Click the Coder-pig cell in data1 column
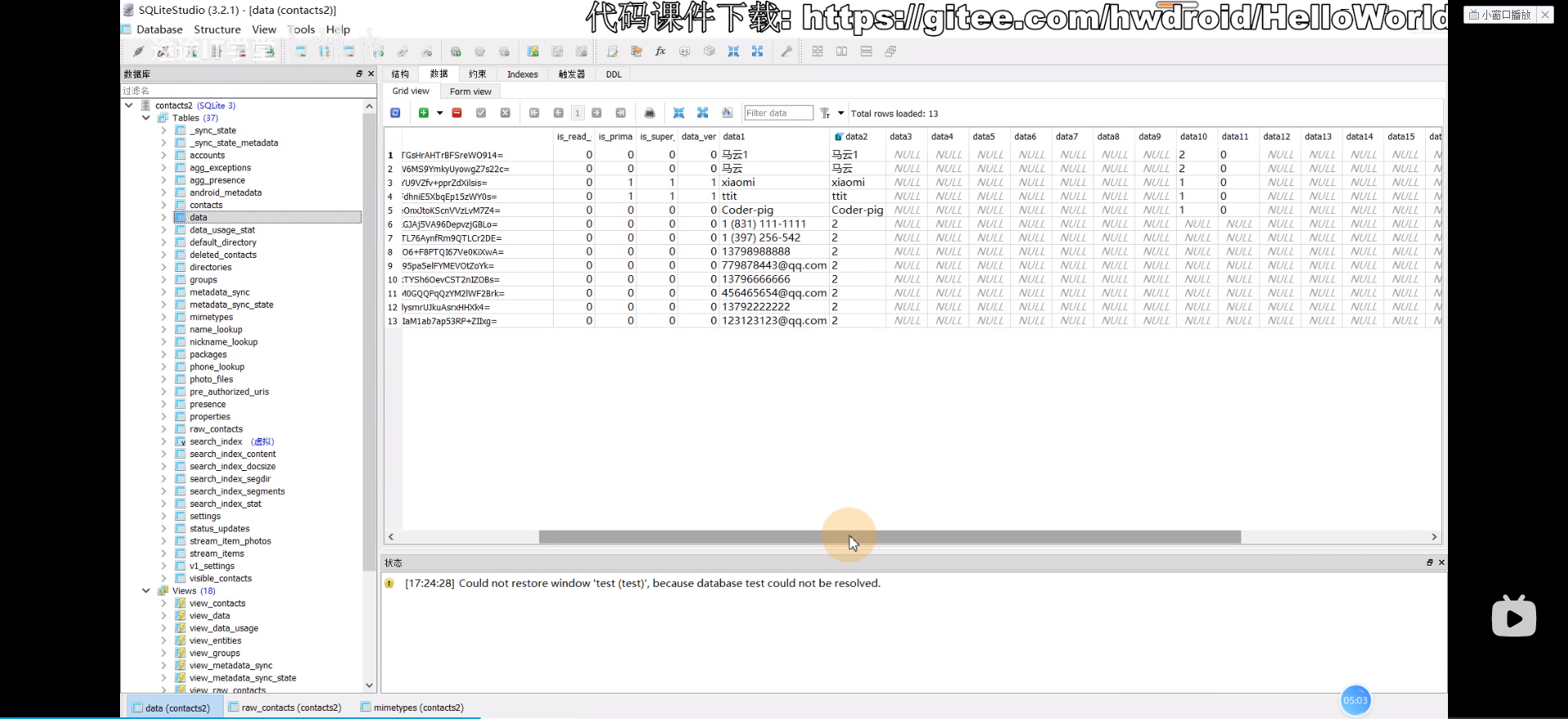1568x719 pixels. pyautogui.click(x=773, y=210)
